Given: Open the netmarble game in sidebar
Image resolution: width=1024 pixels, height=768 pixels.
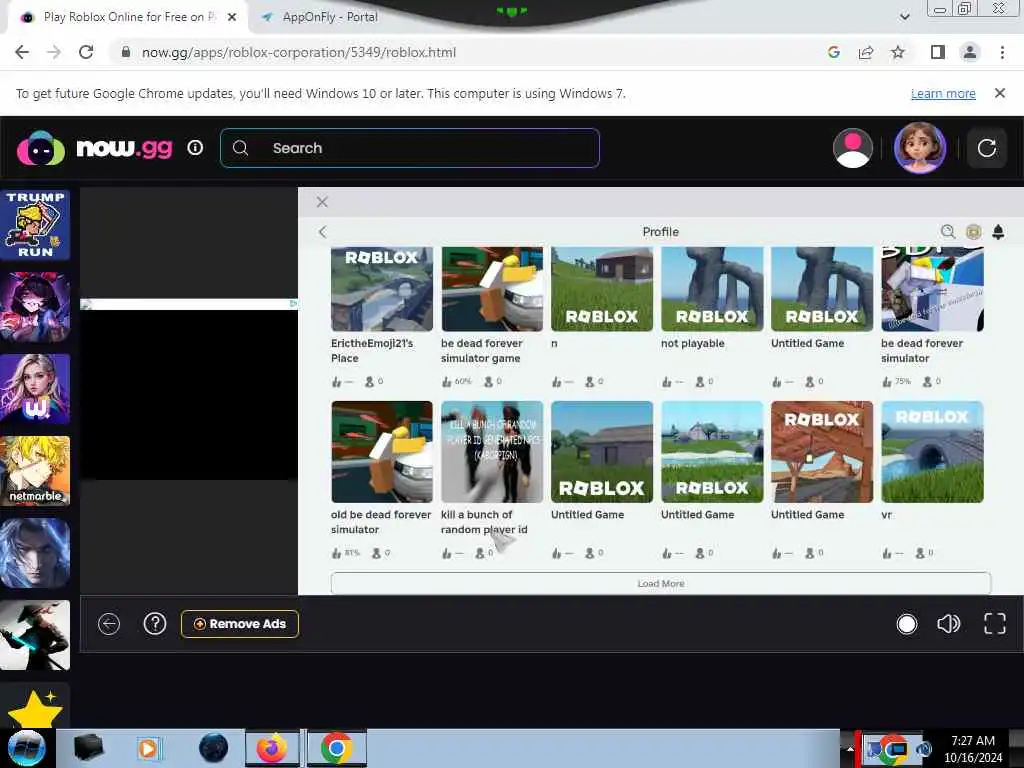Looking at the screenshot, I should point(35,471).
